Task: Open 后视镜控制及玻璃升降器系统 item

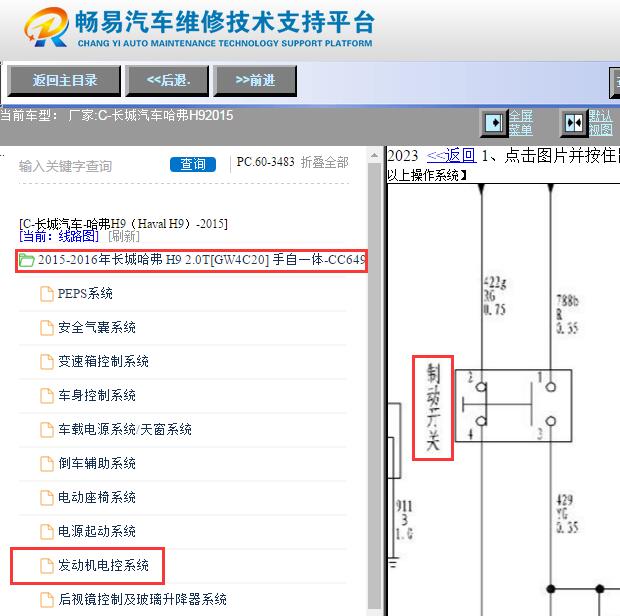Action: 142,599
